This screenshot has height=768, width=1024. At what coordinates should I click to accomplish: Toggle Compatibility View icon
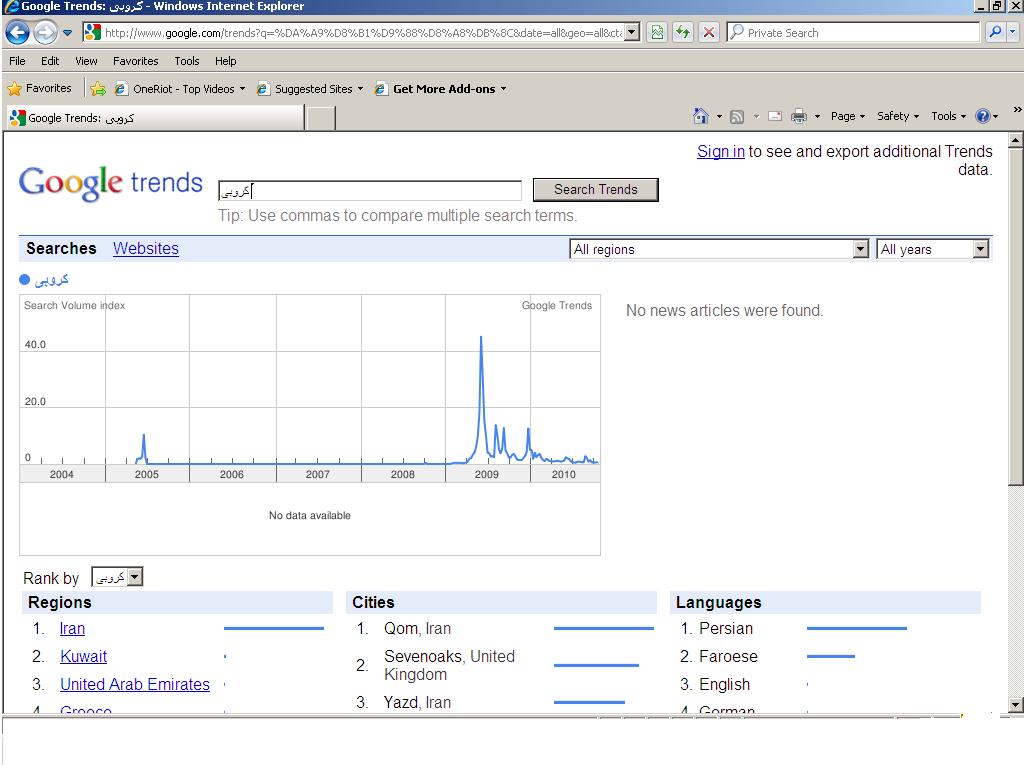[658, 32]
